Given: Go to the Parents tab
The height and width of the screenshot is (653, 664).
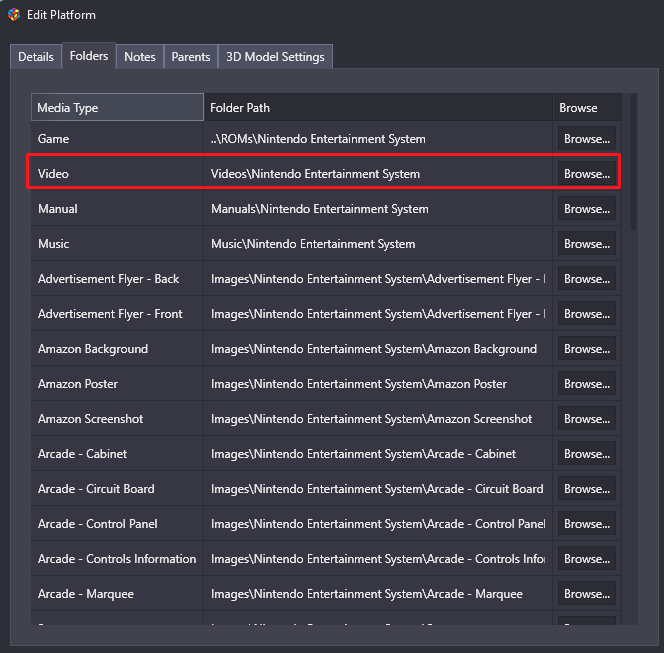Looking at the screenshot, I should pos(191,57).
